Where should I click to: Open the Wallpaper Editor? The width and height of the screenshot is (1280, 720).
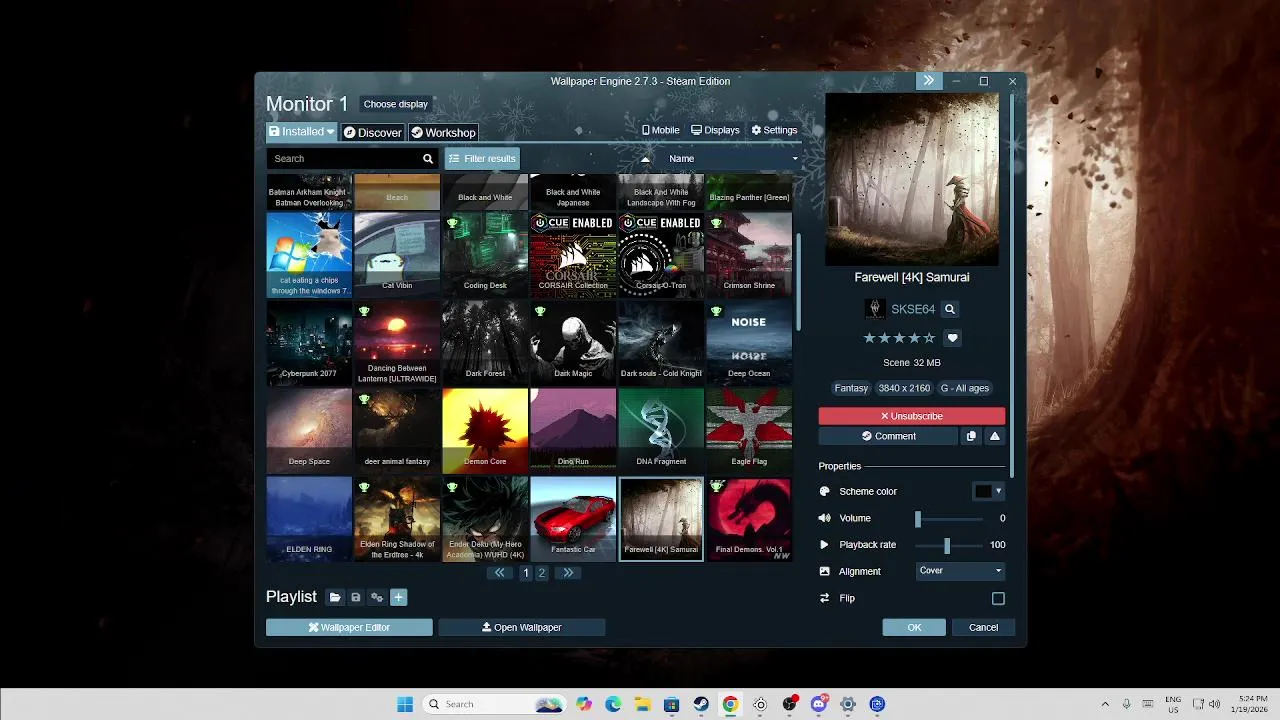pyautogui.click(x=349, y=627)
